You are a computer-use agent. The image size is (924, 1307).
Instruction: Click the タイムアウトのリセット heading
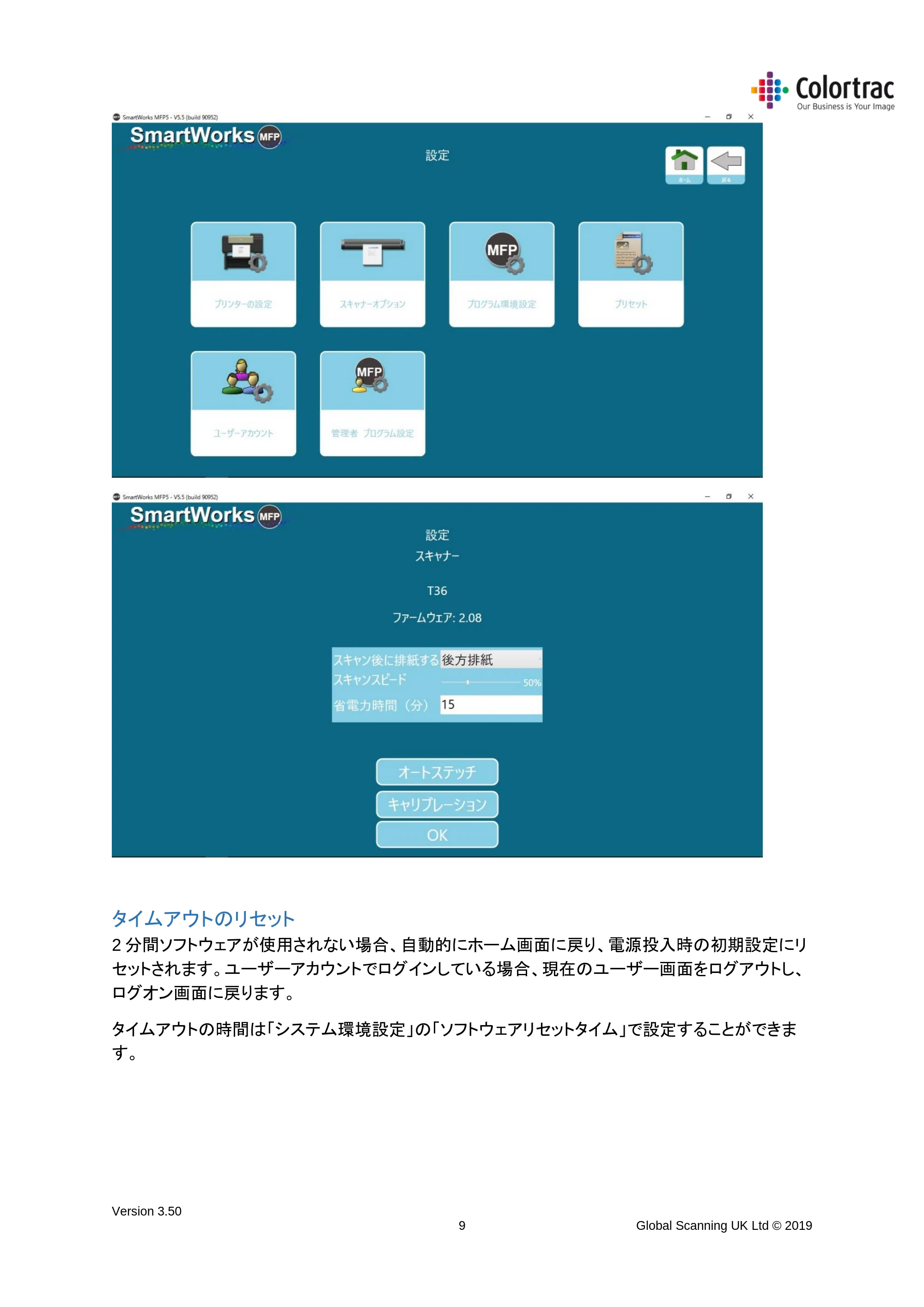(x=203, y=918)
